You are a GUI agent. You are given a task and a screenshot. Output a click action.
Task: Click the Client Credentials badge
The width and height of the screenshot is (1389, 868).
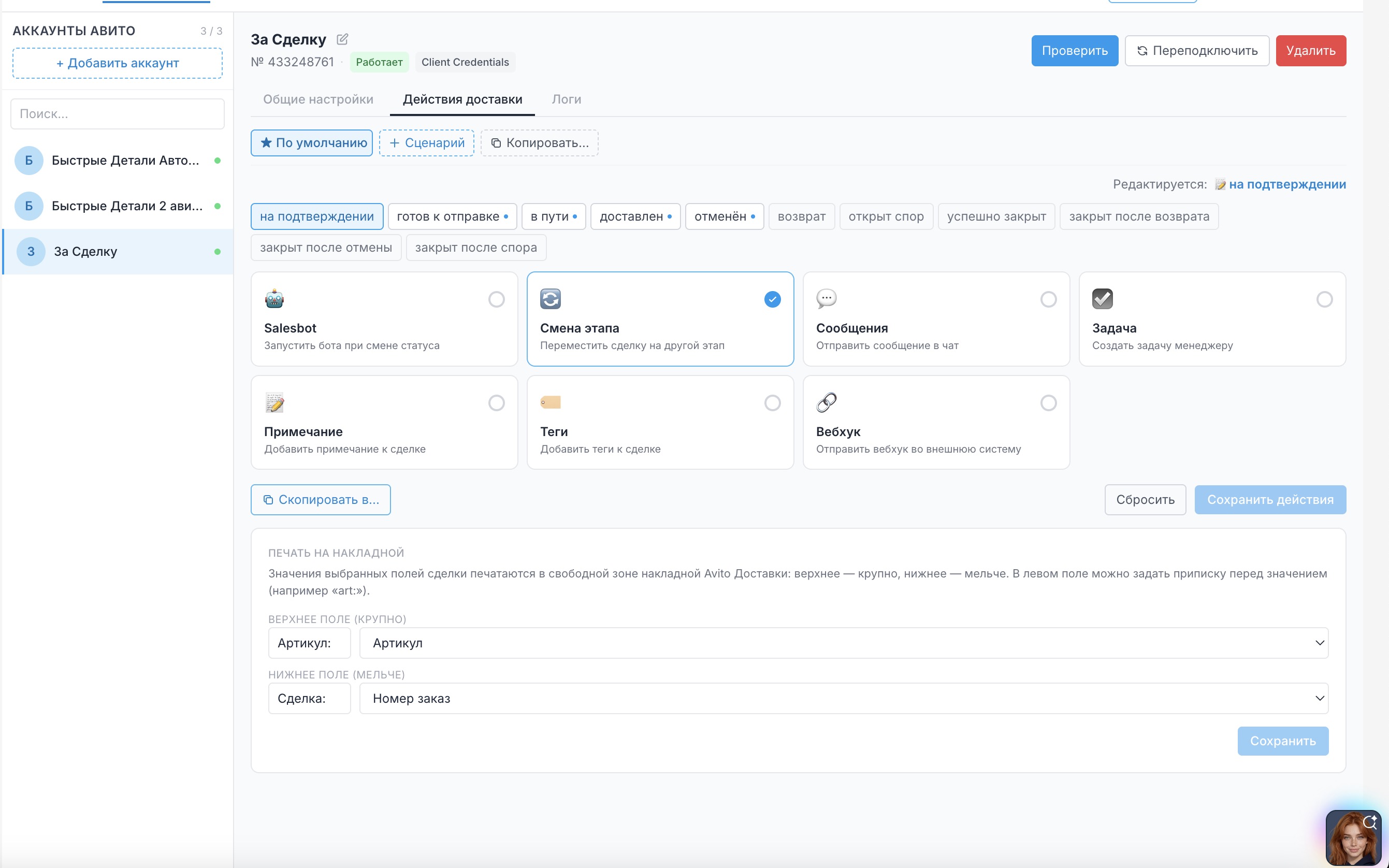465,62
